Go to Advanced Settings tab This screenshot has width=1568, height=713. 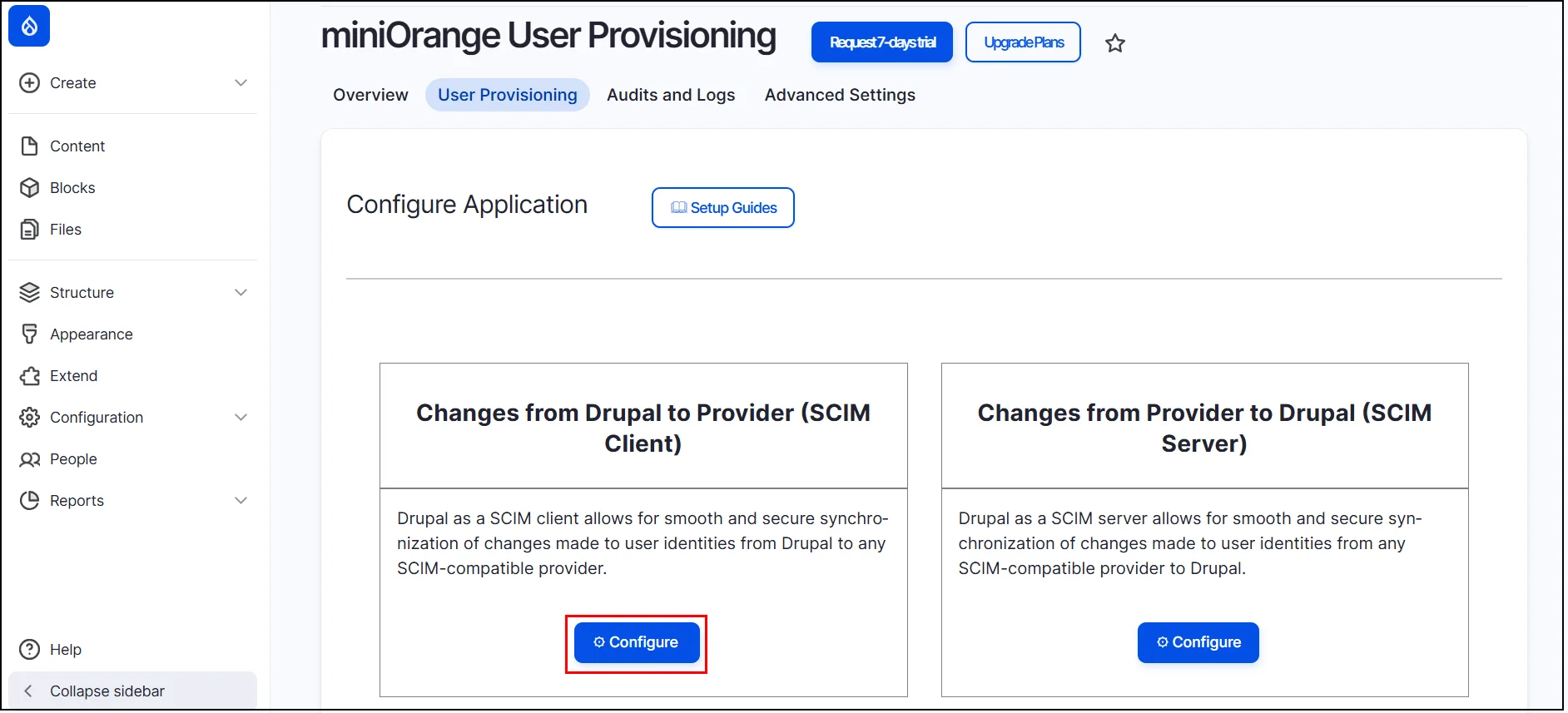point(840,95)
